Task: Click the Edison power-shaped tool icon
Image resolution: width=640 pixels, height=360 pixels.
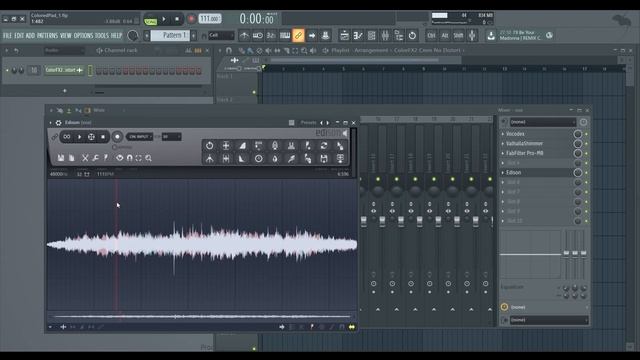Action: click(x=209, y=146)
